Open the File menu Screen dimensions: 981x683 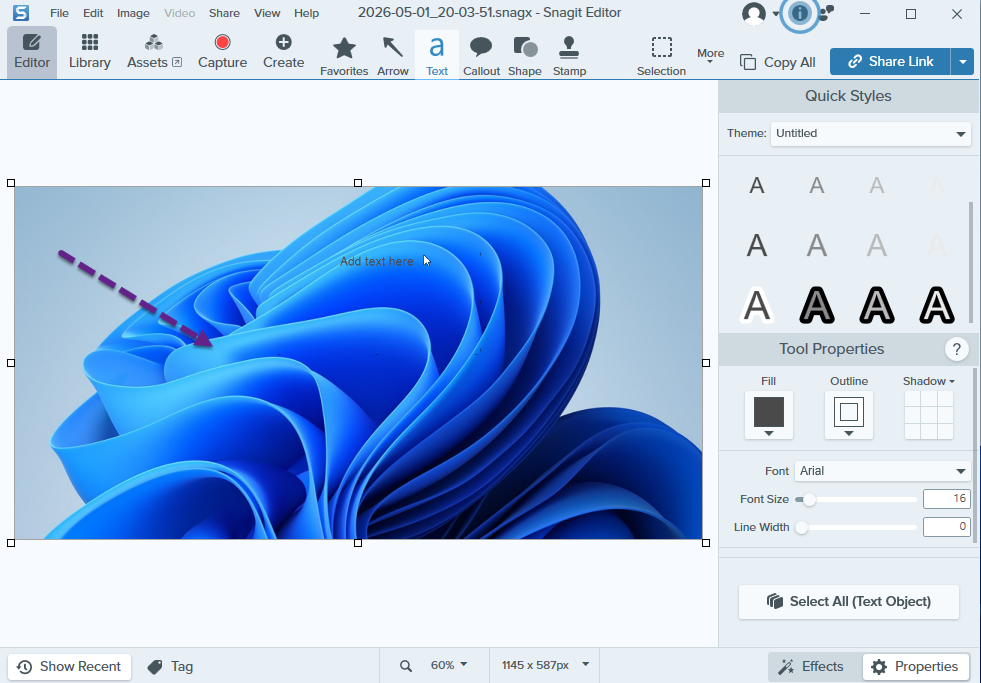59,13
